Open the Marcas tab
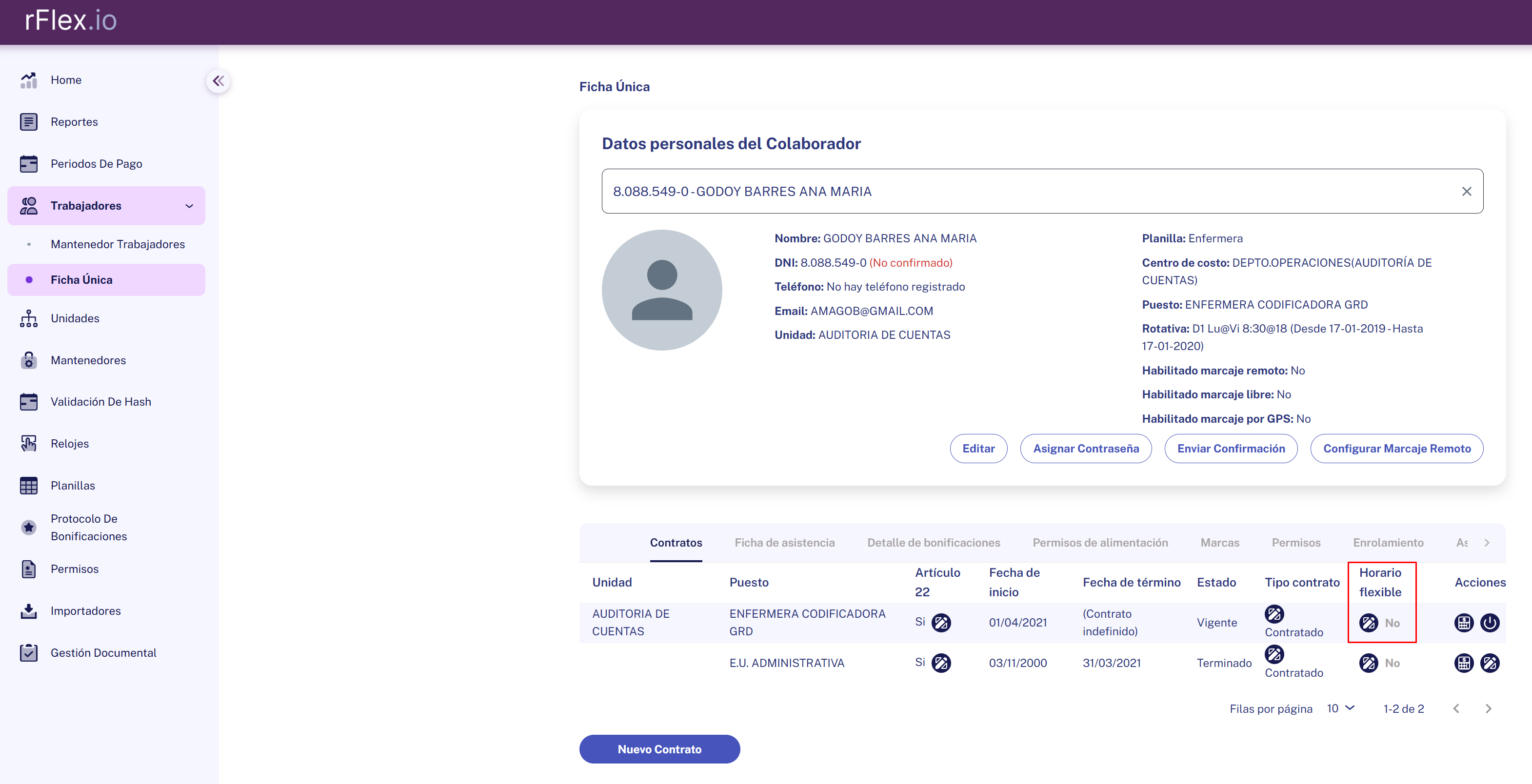 pyautogui.click(x=1219, y=542)
